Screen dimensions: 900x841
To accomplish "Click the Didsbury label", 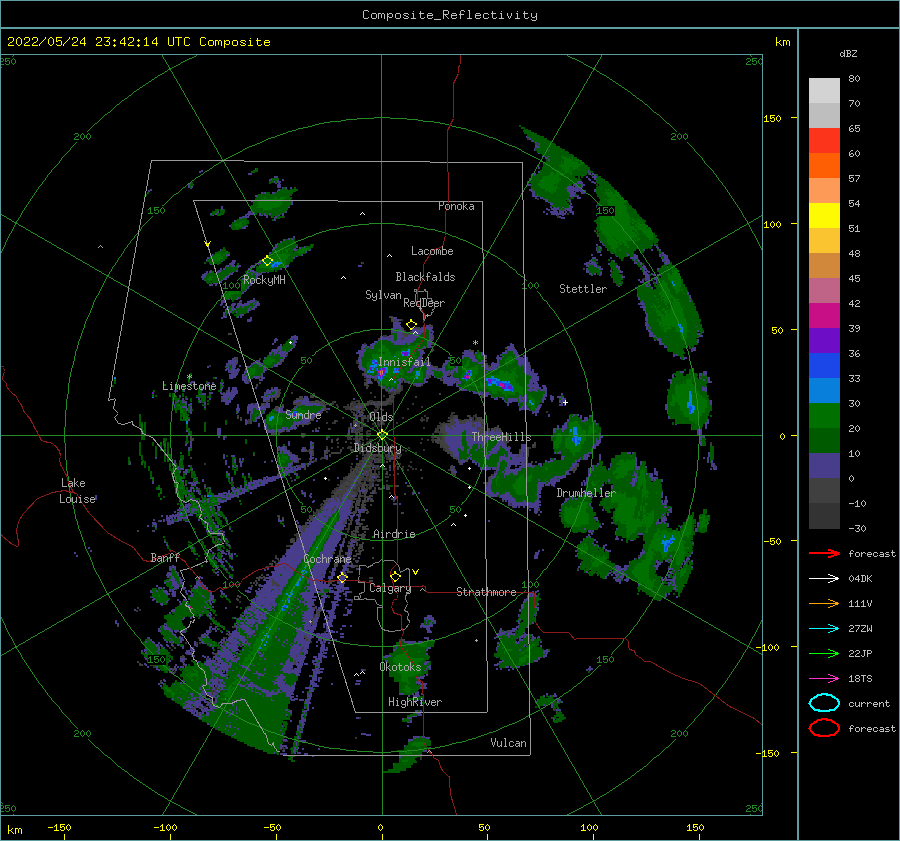I will point(378,448).
